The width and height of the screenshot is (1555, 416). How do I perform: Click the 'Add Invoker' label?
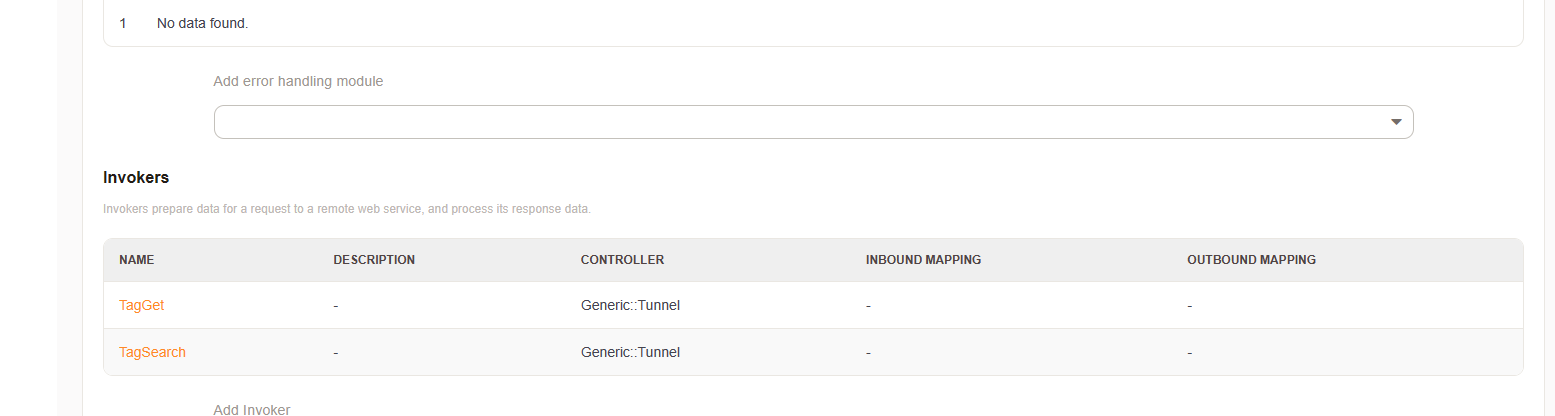coord(252,409)
